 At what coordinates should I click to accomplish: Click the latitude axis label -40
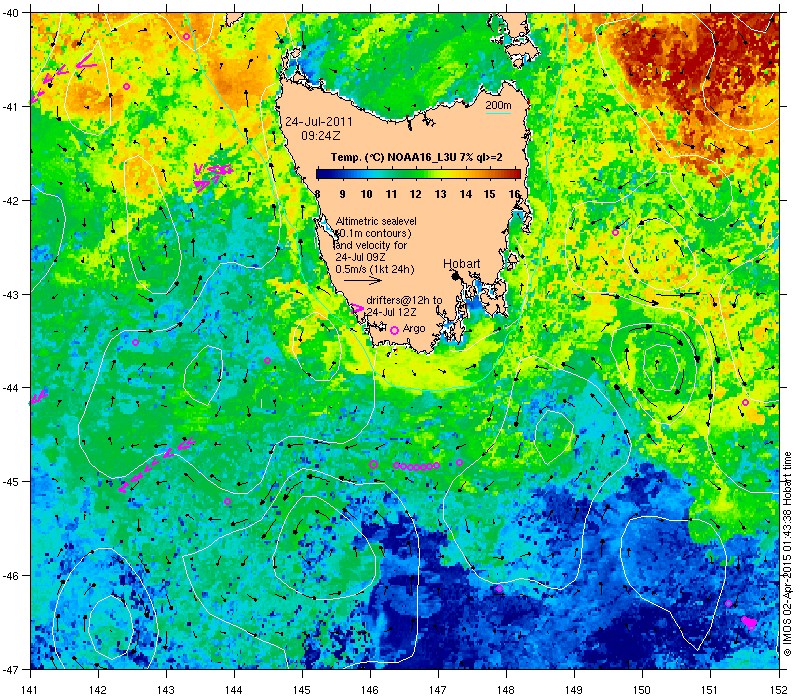coord(15,13)
